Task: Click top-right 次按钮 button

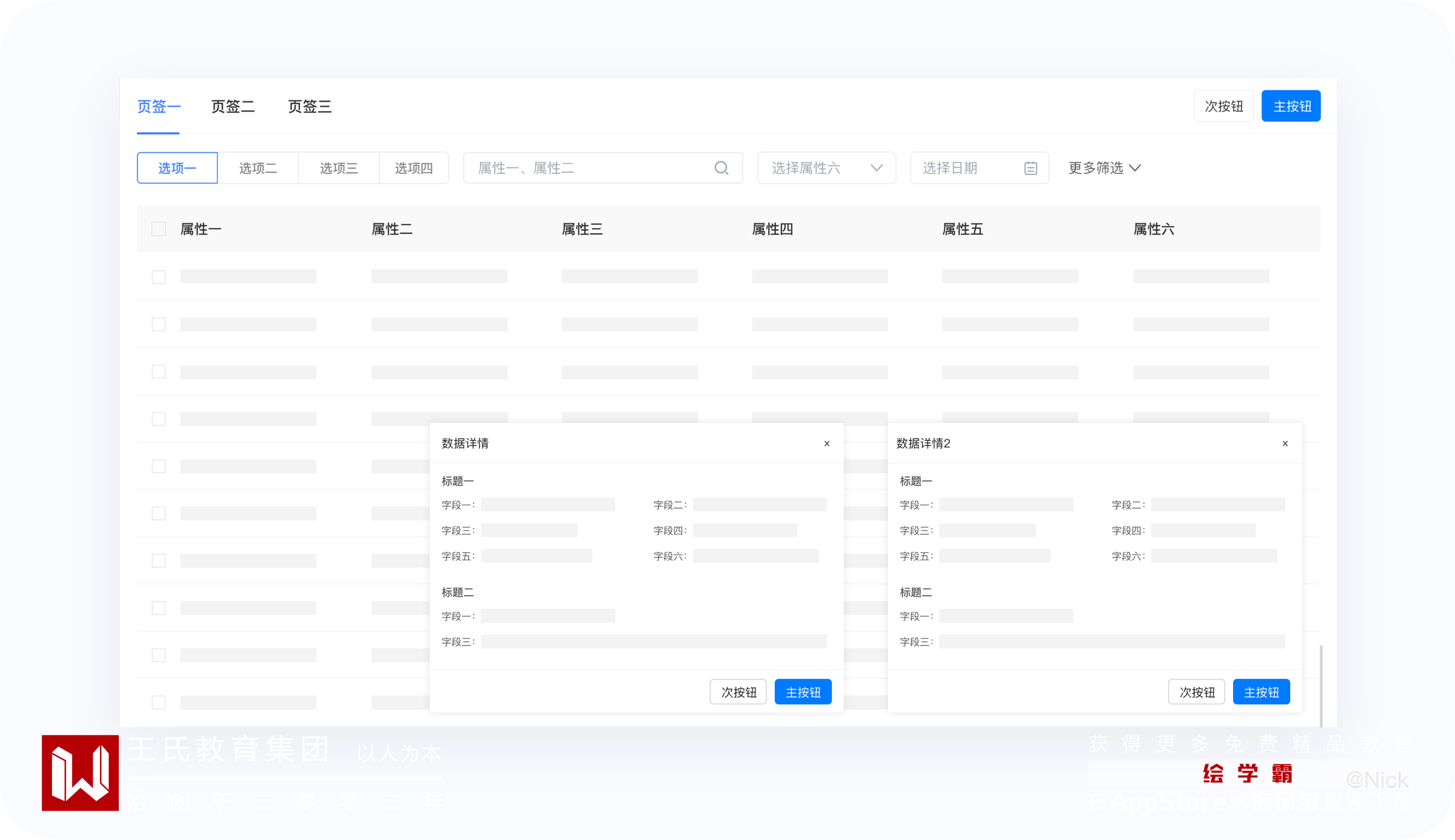Action: pyautogui.click(x=1223, y=106)
